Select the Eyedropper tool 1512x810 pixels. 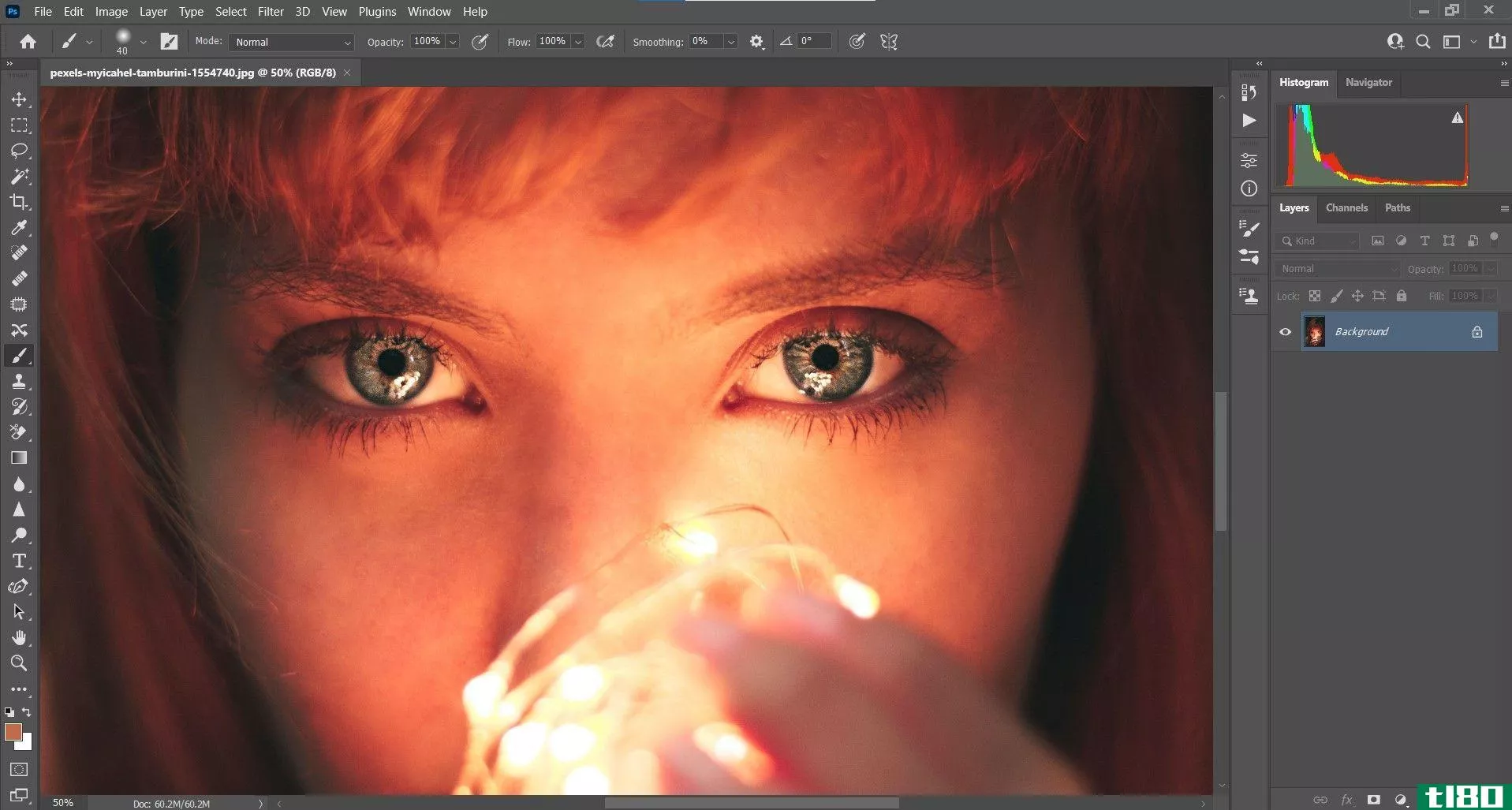coord(19,228)
